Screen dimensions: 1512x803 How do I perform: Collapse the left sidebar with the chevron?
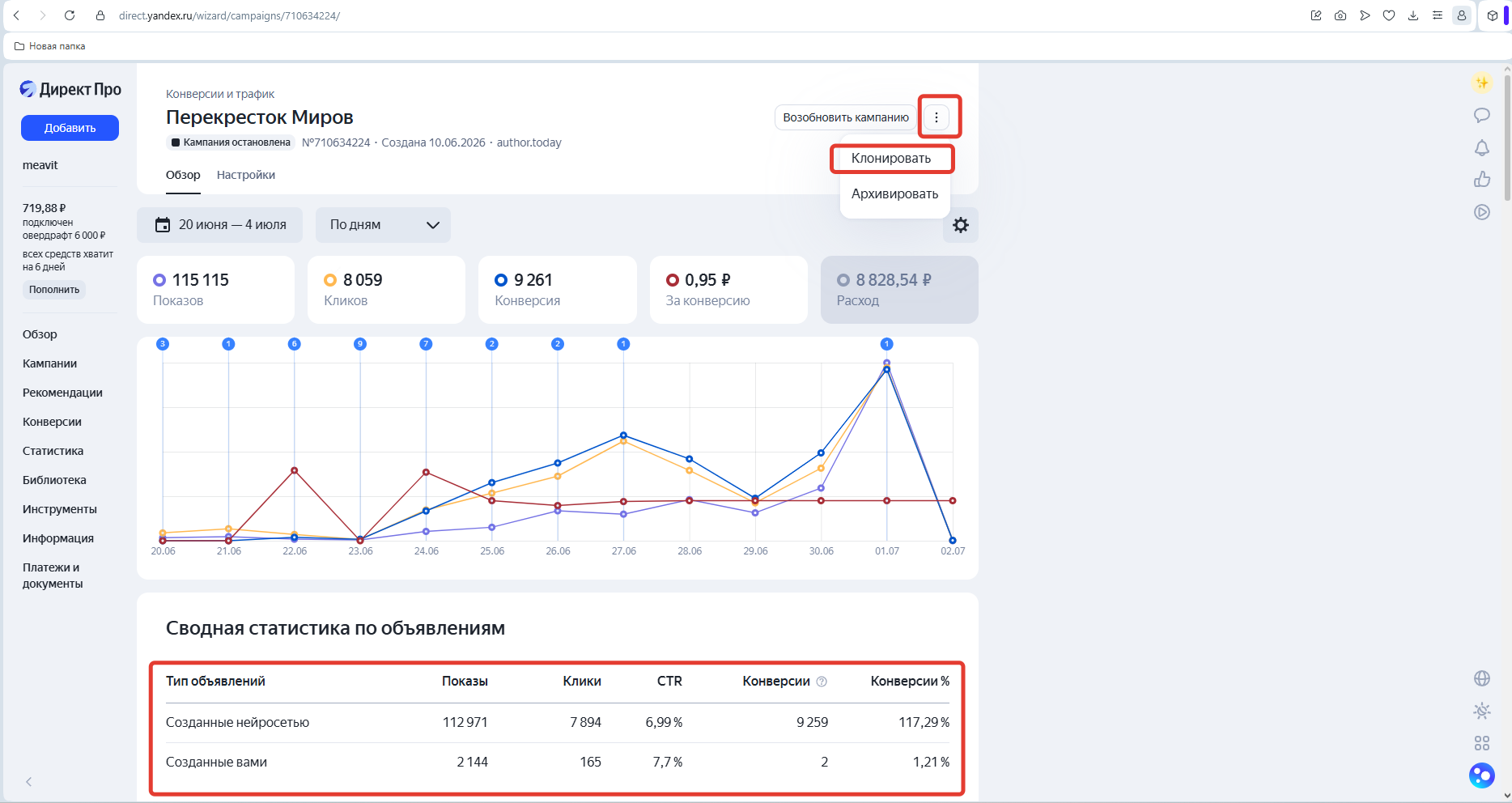(x=29, y=782)
